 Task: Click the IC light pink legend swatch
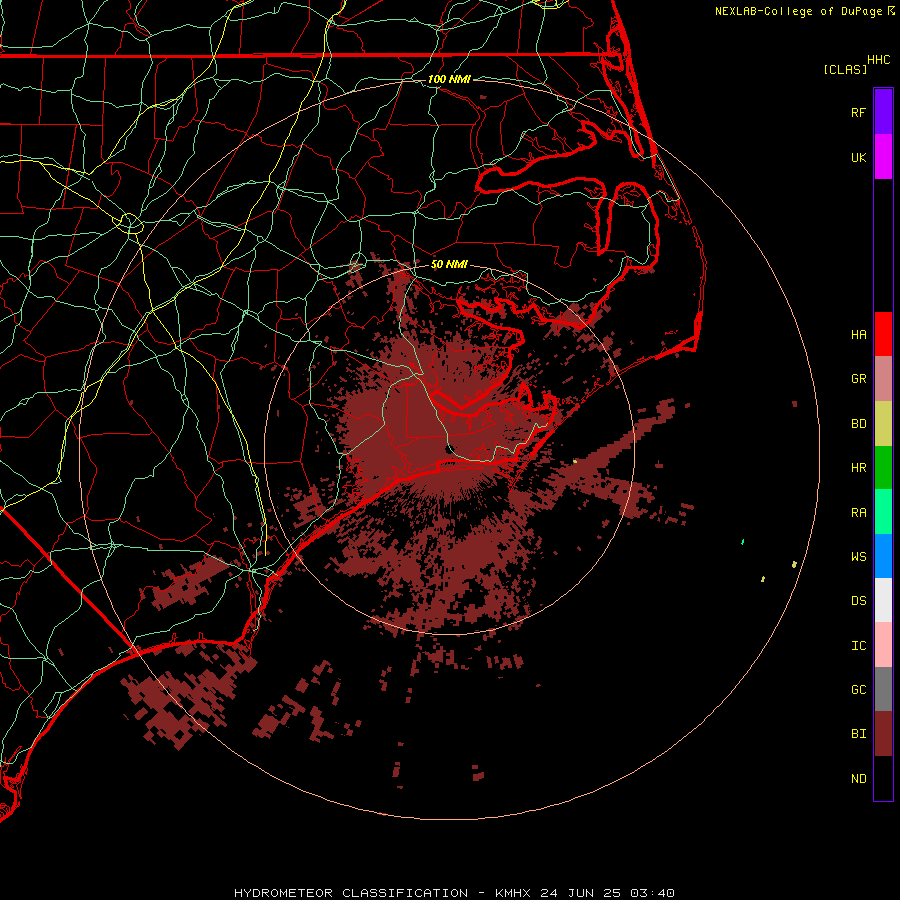tap(883, 645)
